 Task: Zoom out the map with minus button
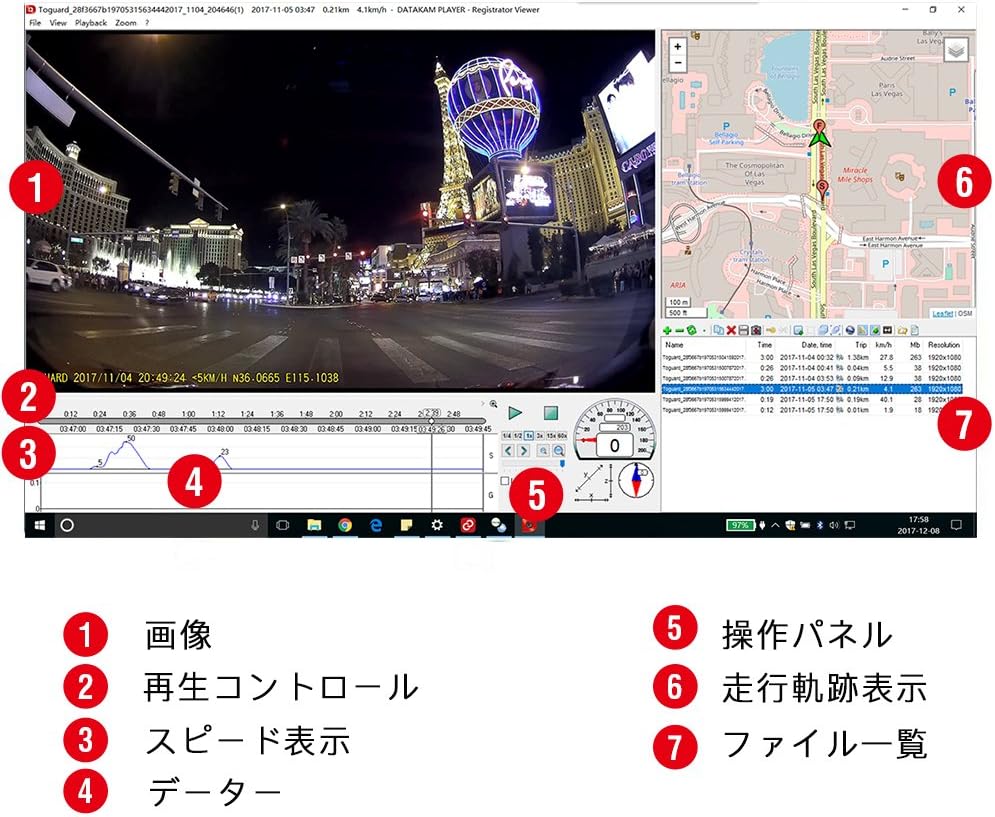pos(678,62)
